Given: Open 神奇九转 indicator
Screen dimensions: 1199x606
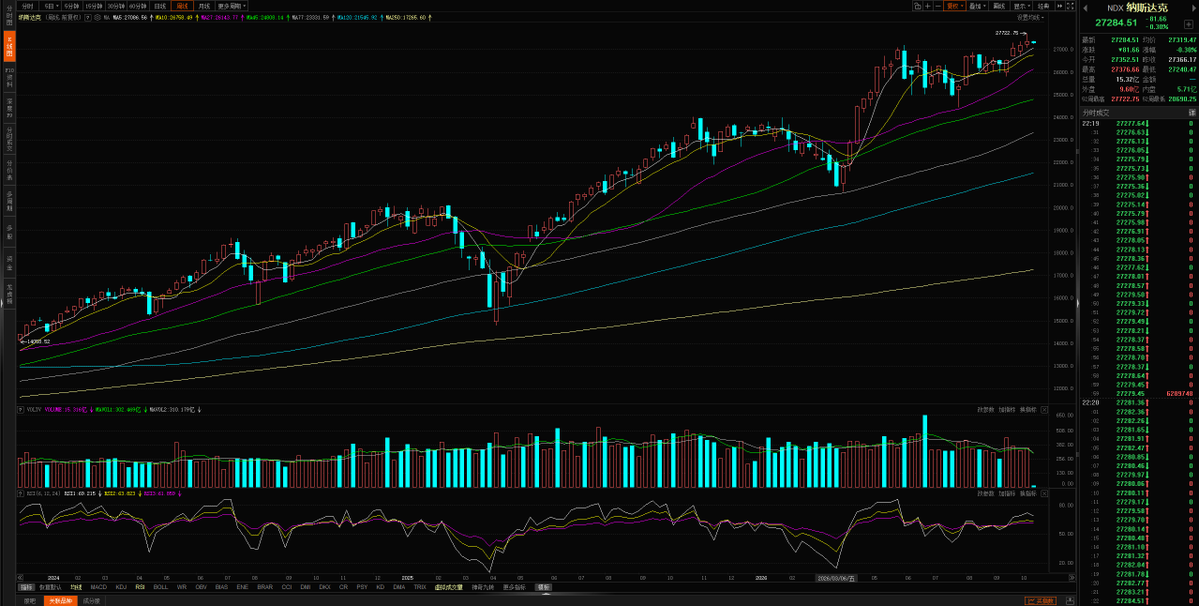Looking at the screenshot, I should pyautogui.click(x=483, y=587).
